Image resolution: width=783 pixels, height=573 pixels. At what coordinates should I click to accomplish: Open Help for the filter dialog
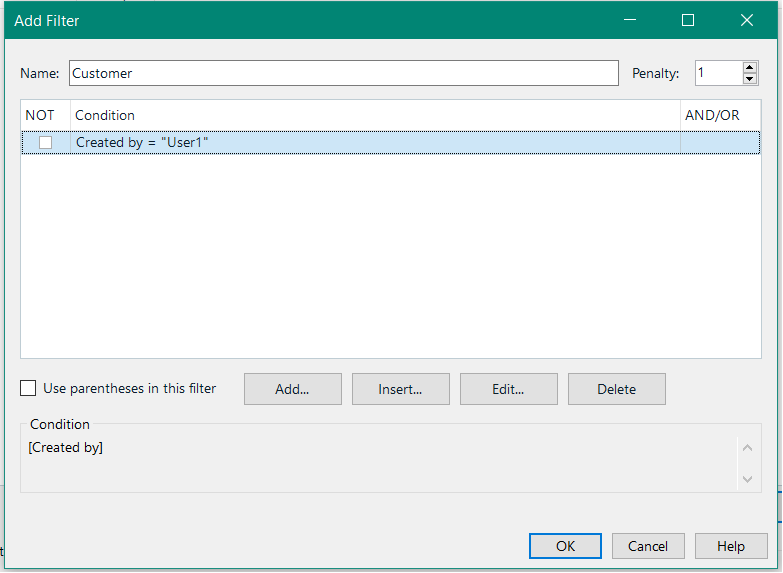click(730, 546)
